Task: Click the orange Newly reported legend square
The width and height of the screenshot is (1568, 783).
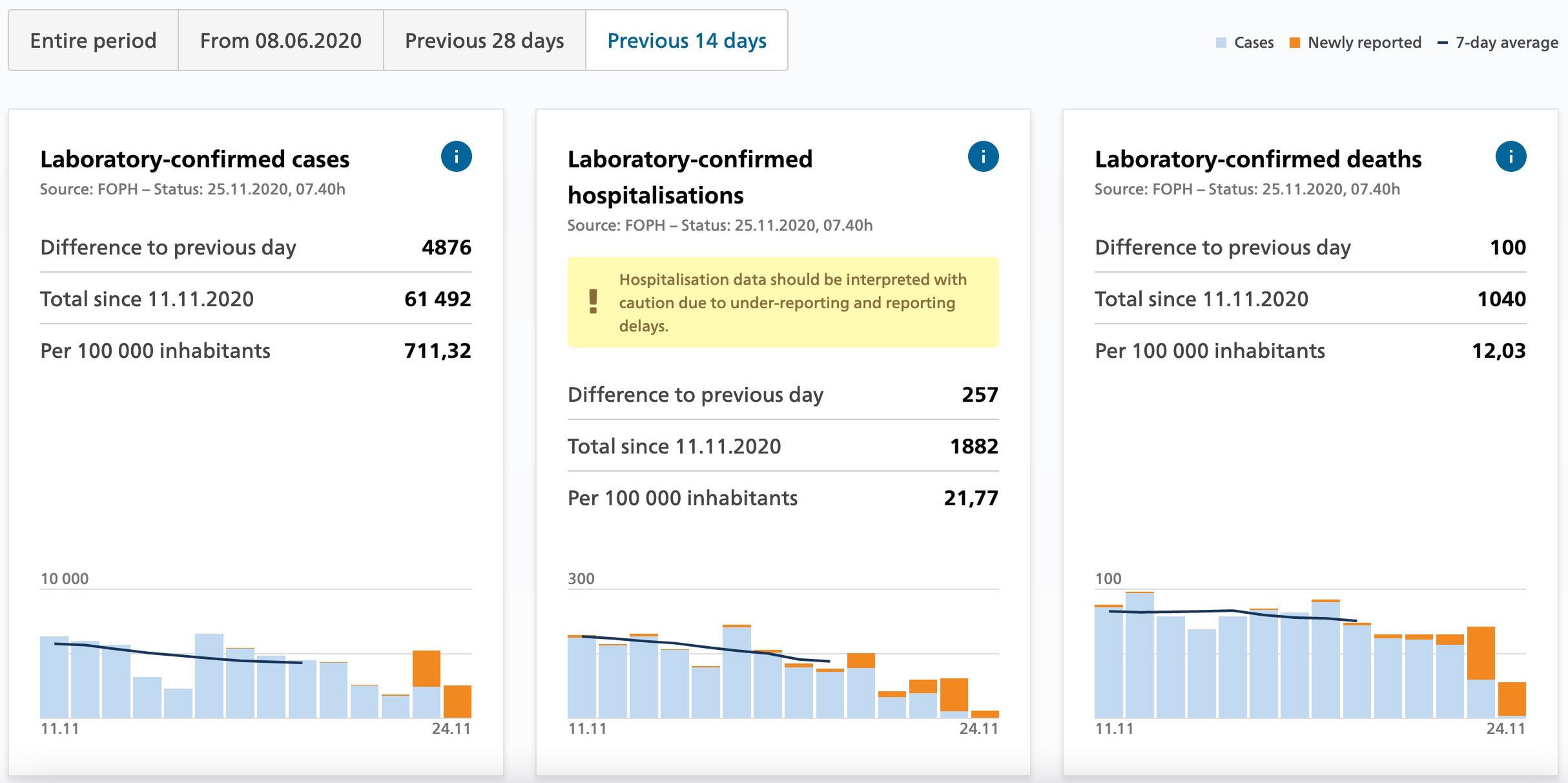Action: (1294, 43)
